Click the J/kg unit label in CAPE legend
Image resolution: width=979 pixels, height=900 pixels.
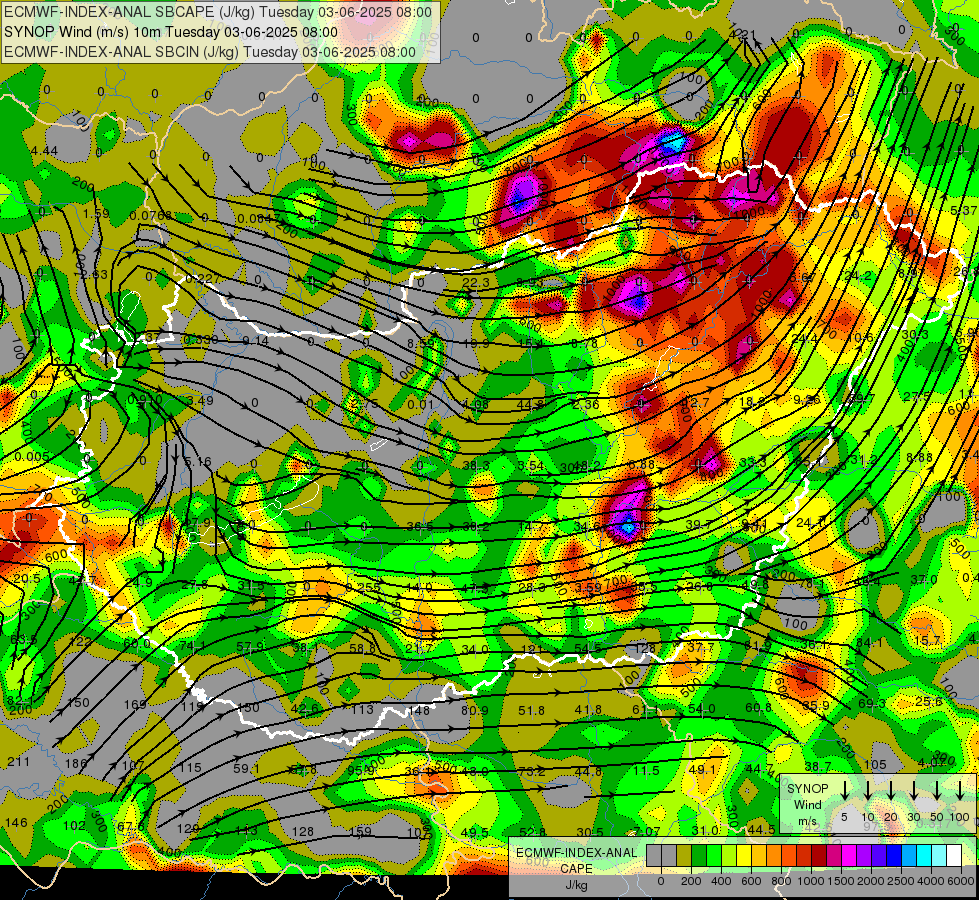click(576, 885)
